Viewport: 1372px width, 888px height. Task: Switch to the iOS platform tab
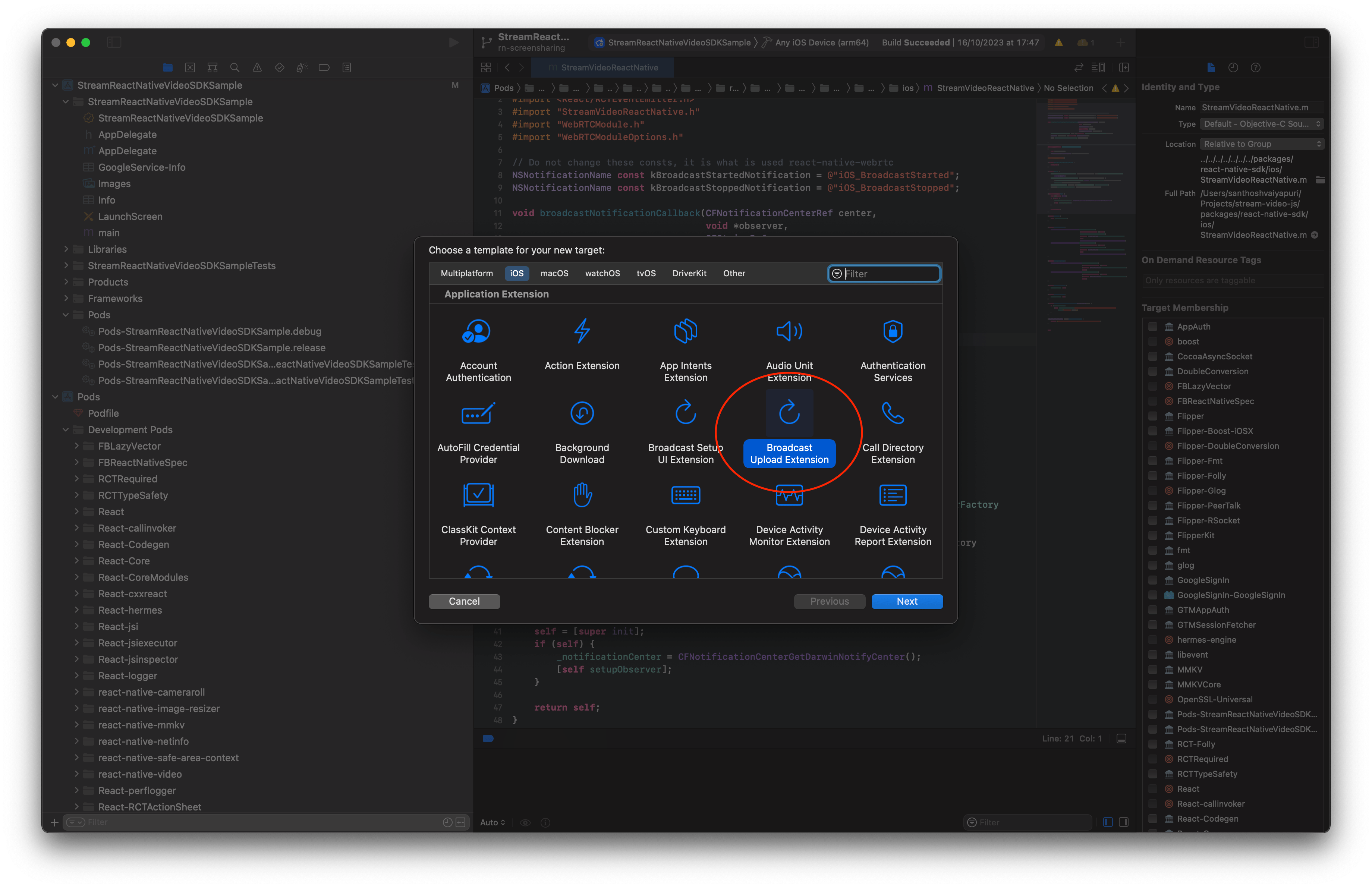(516, 274)
